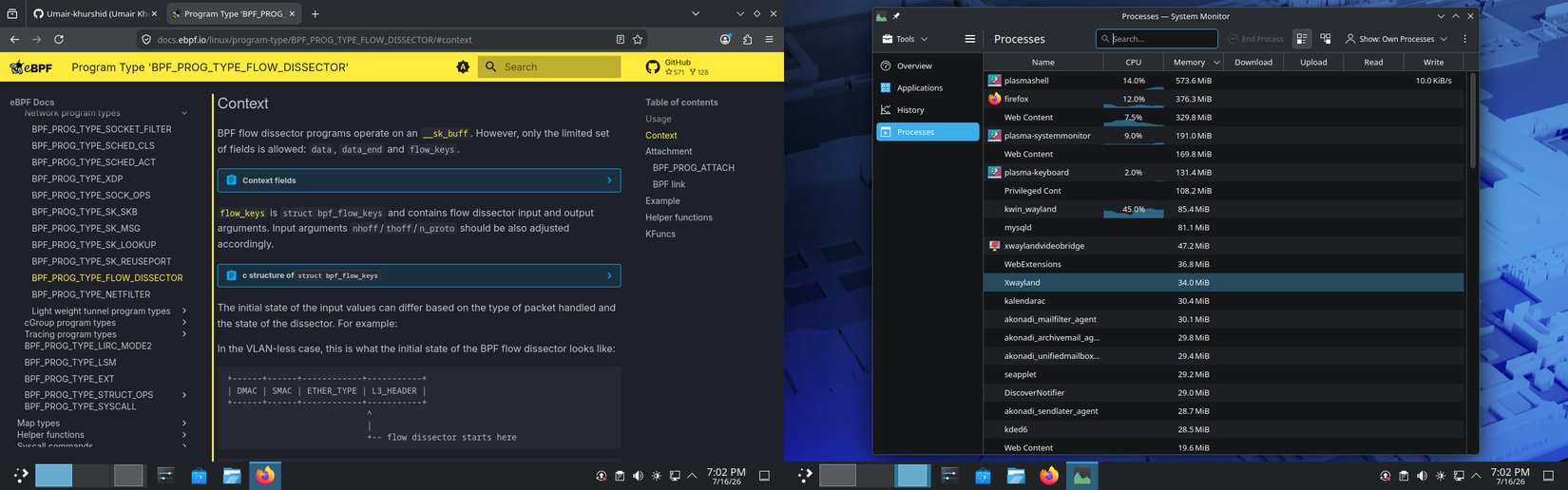Expand BPF_PROG_TYPE_STRUCT_OPS entry
The height and width of the screenshot is (490, 1568).
(x=184, y=395)
